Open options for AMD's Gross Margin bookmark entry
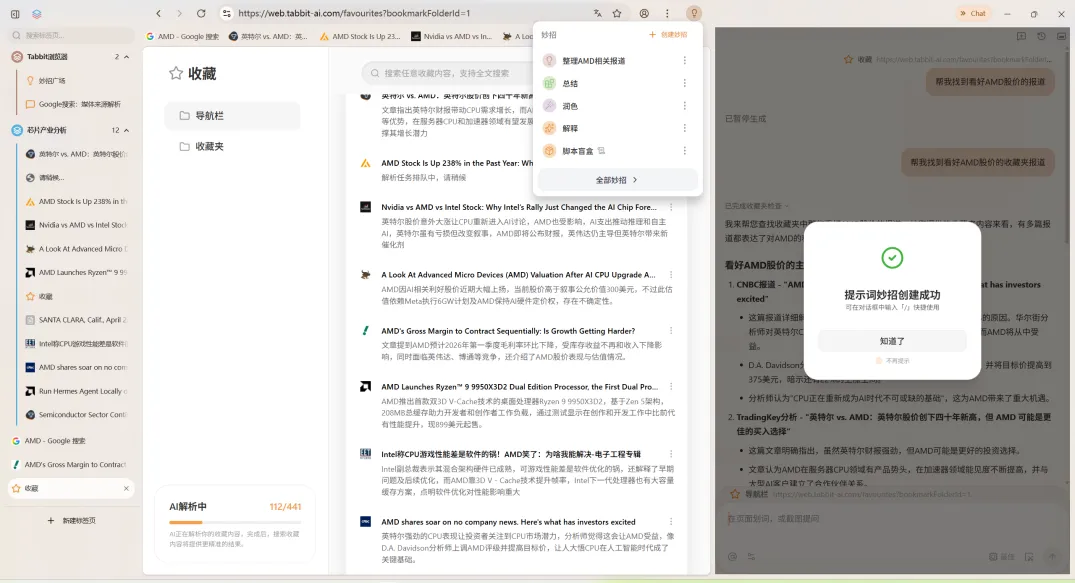The width and height of the screenshot is (1075, 583). click(671, 331)
